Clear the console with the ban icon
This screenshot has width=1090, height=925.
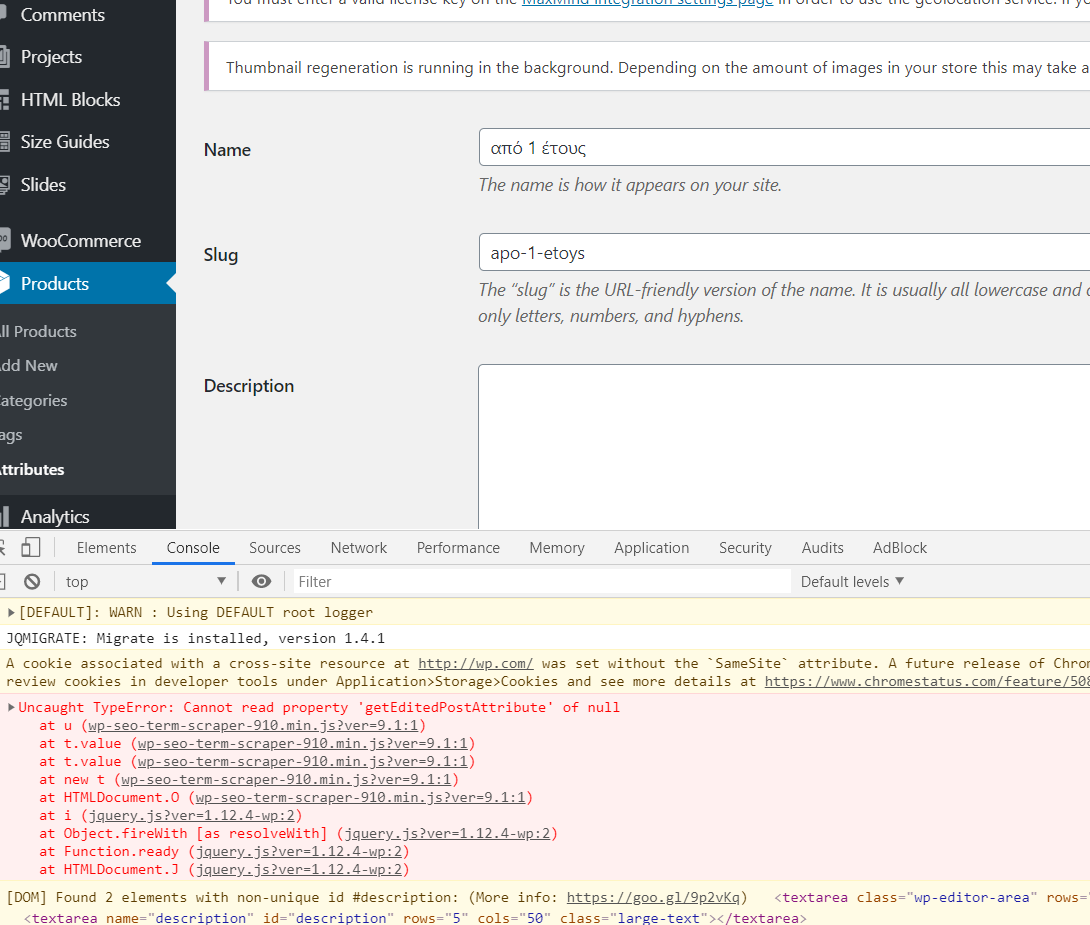coord(32,582)
